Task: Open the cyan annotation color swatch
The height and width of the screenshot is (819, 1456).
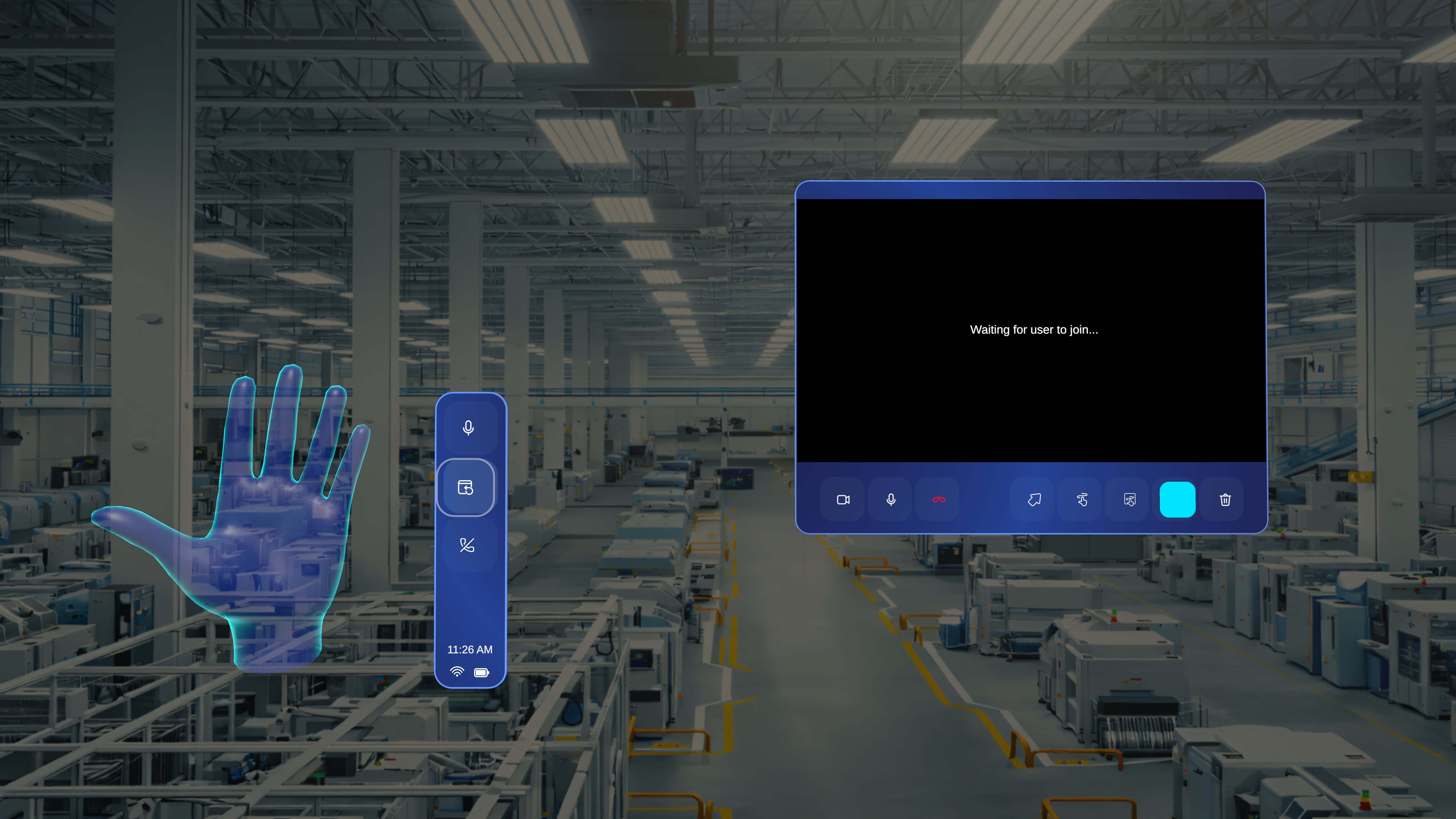Action: point(1177,500)
